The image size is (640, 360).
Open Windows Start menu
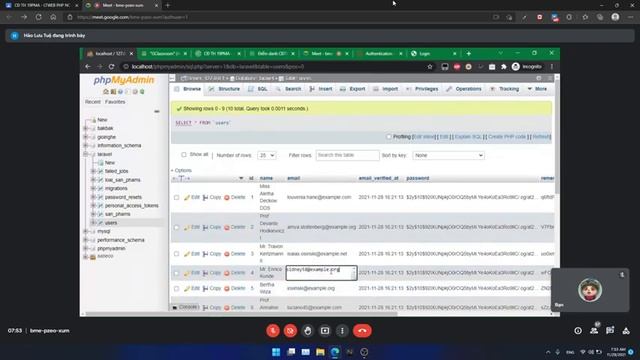(x=276, y=352)
